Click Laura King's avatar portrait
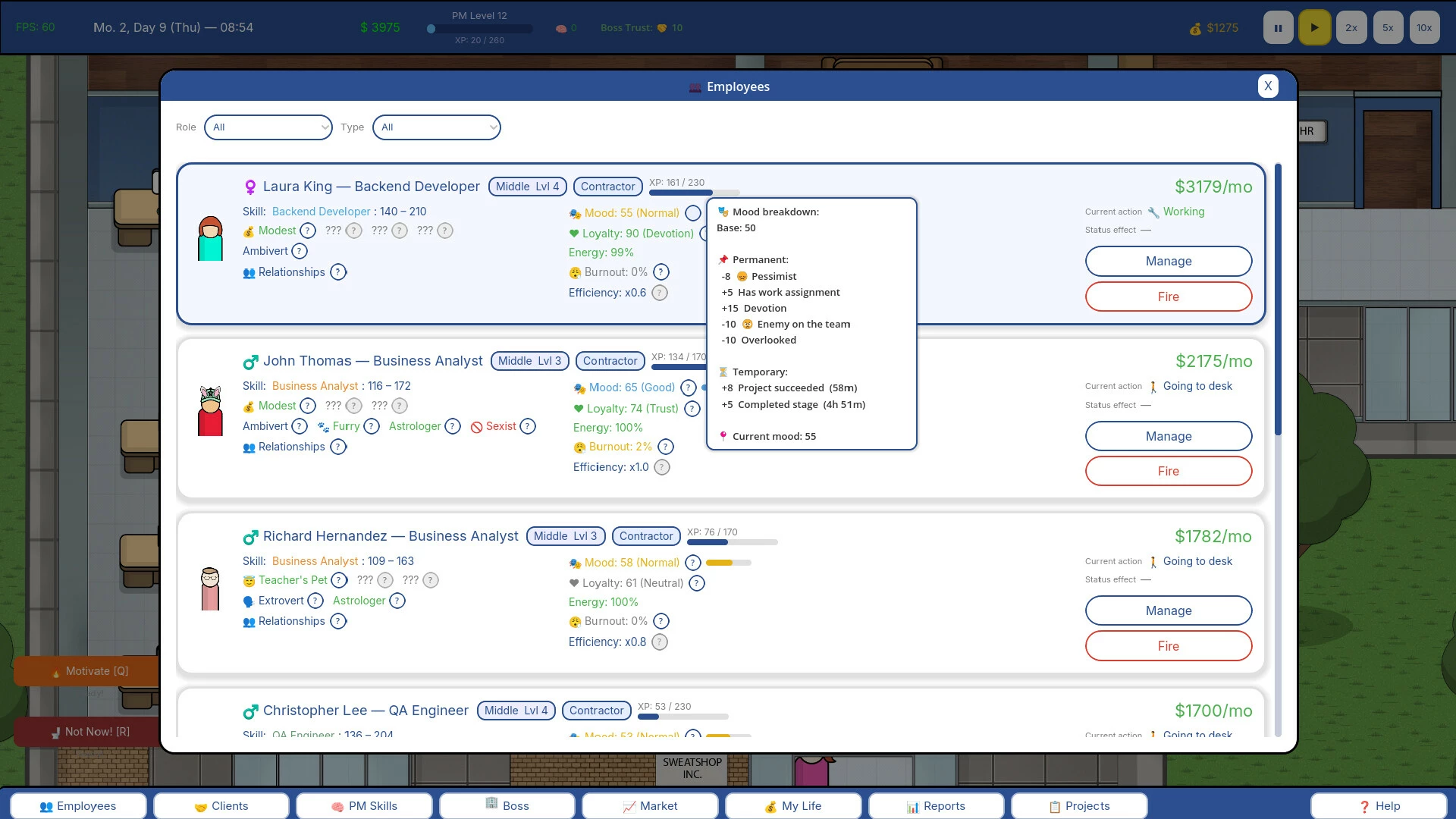This screenshot has height=819, width=1456. pos(210,238)
